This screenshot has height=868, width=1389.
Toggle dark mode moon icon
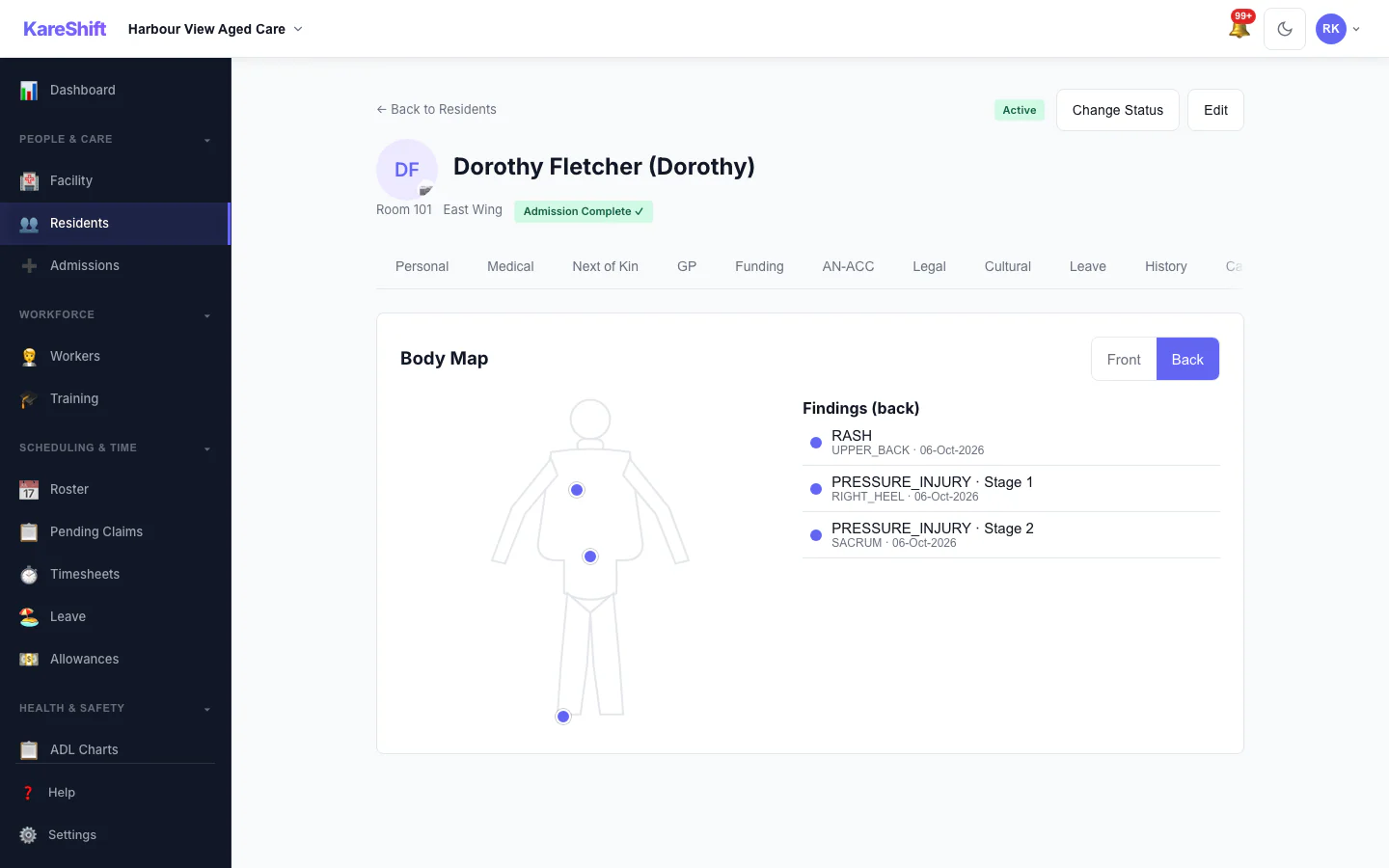click(x=1285, y=29)
